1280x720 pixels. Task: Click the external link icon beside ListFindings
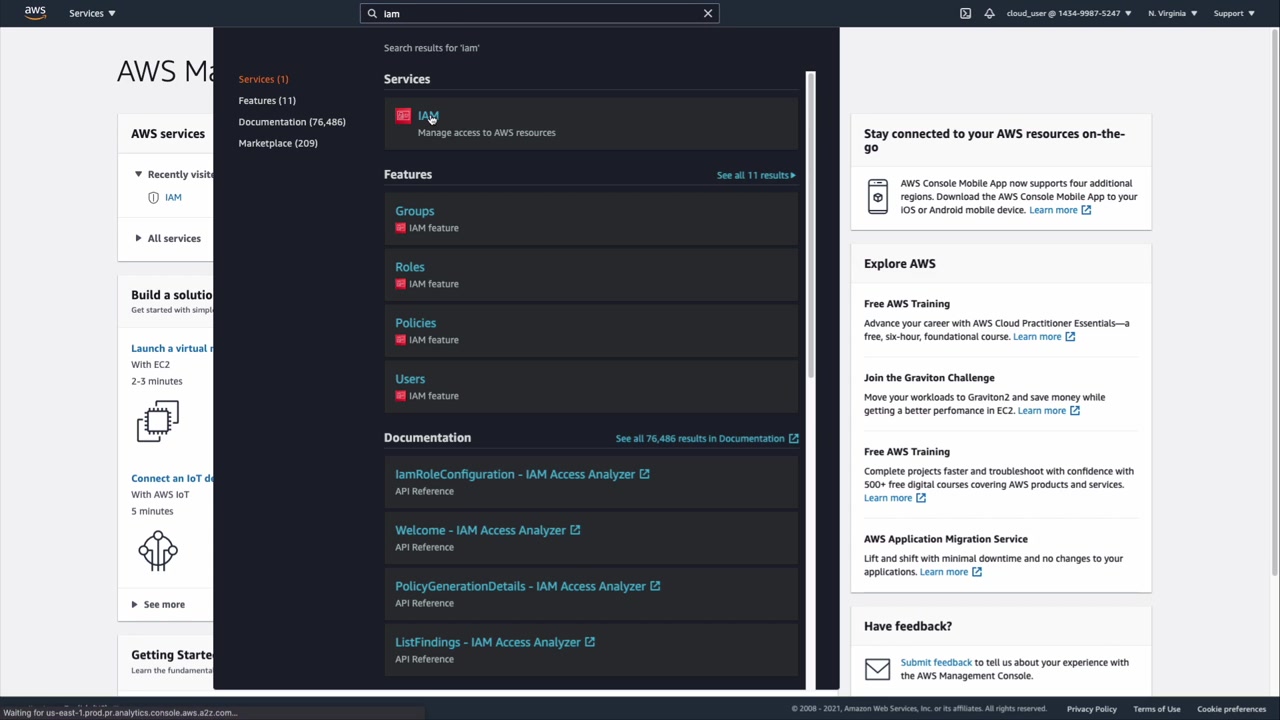click(x=589, y=642)
